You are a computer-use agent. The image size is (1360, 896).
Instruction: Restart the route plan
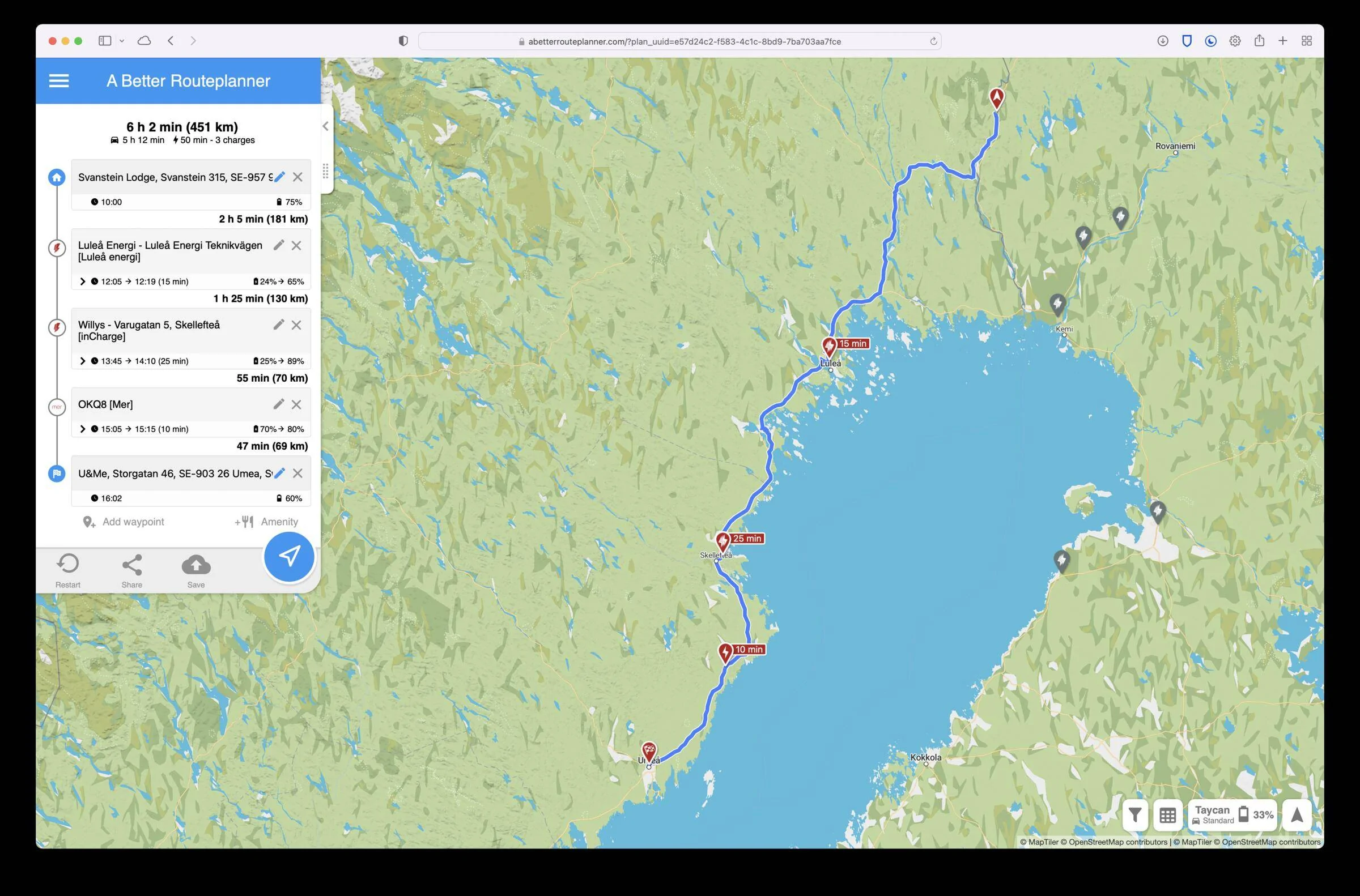click(x=67, y=570)
